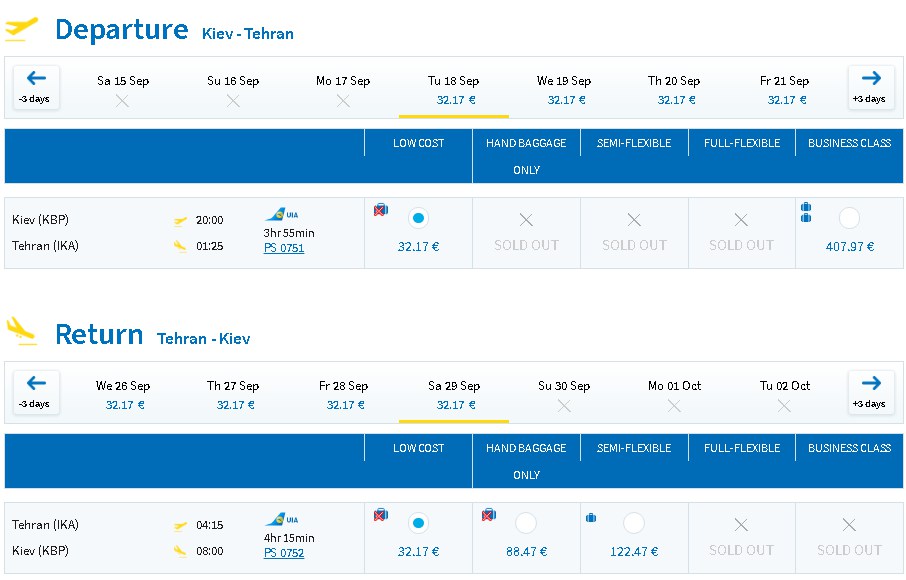Click takeoff icon beside 04:15 departure time
This screenshot has height=580, width=906.
[x=180, y=526]
